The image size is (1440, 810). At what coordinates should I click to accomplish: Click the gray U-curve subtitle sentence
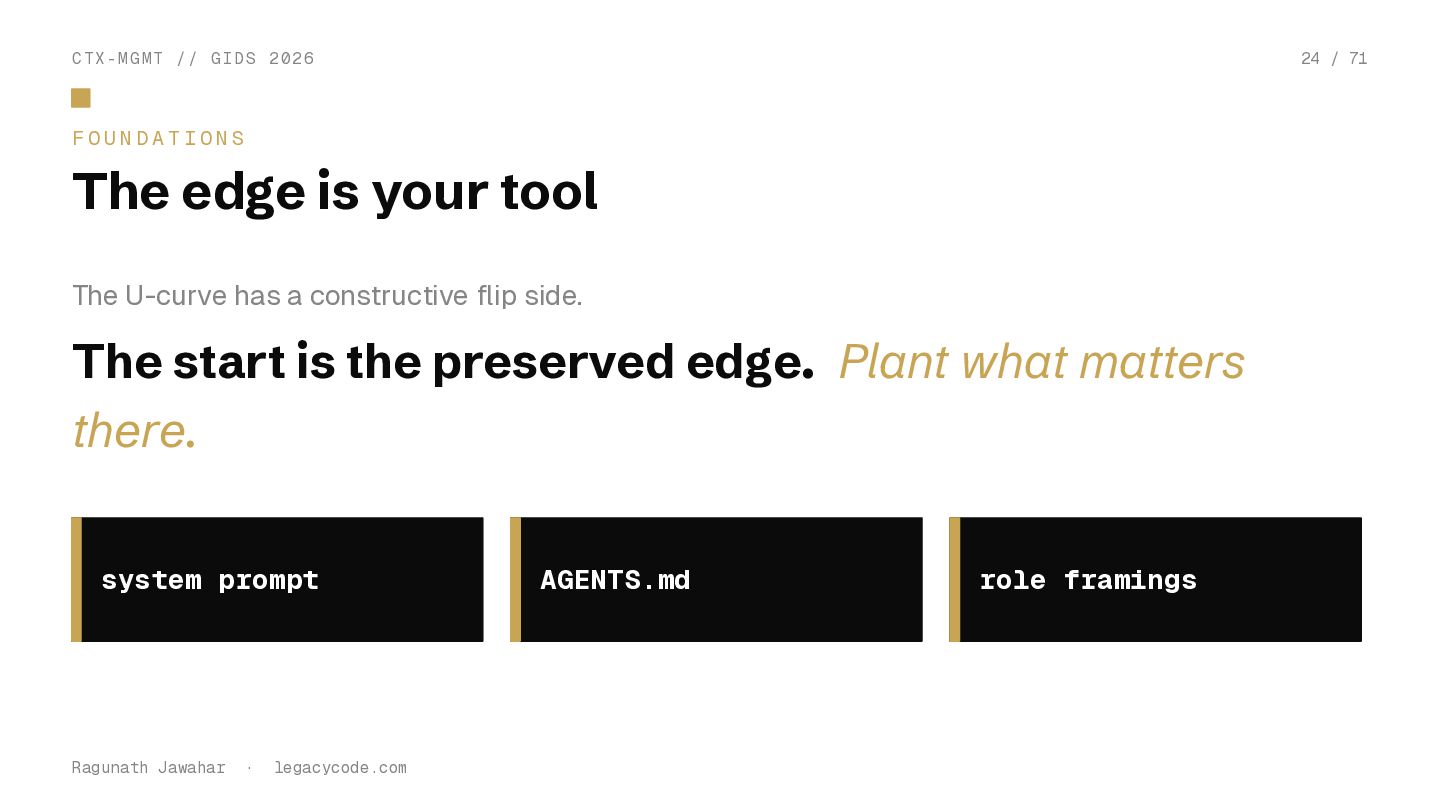tap(327, 296)
